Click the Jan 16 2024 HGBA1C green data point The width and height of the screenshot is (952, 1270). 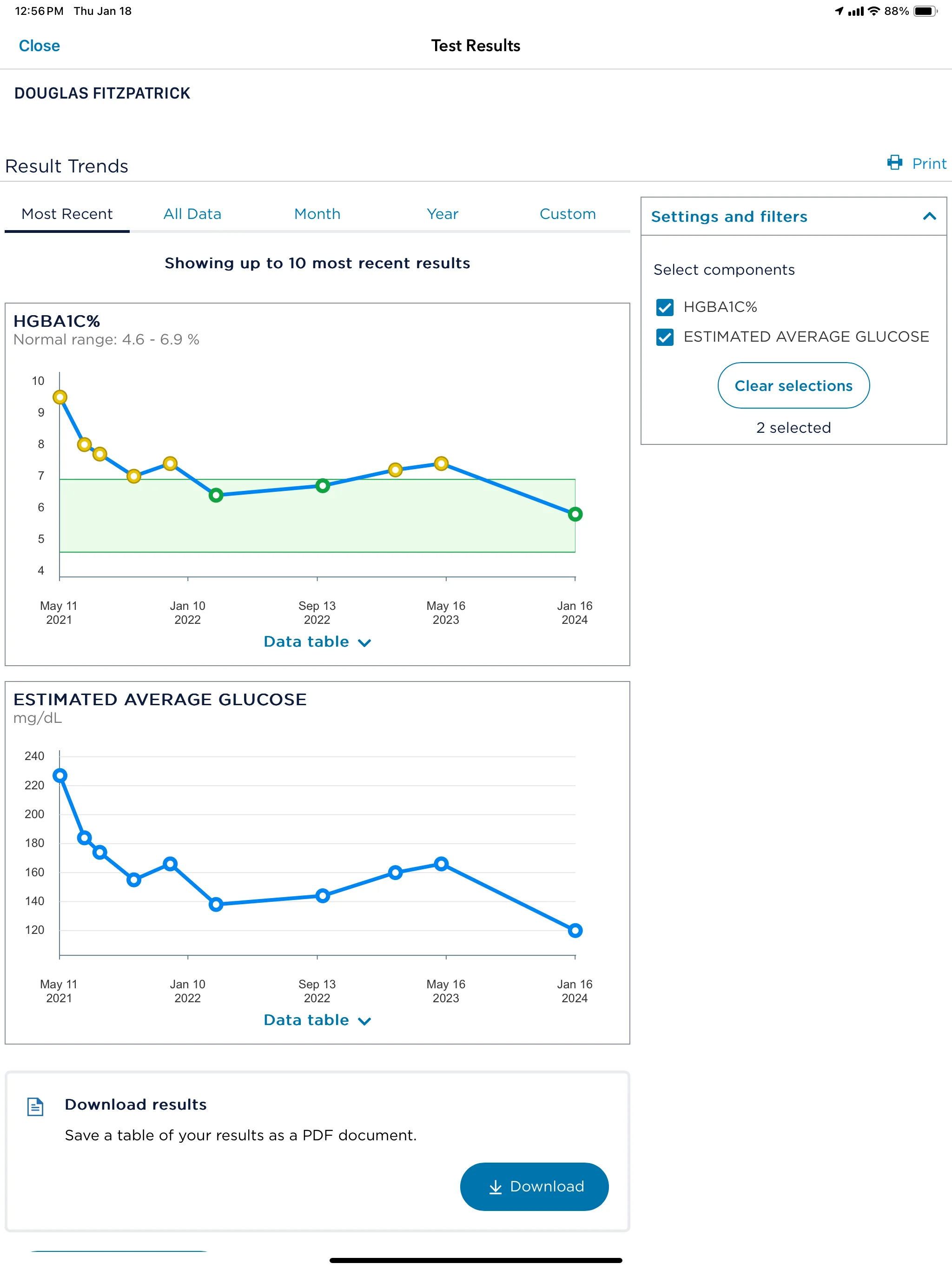click(575, 515)
